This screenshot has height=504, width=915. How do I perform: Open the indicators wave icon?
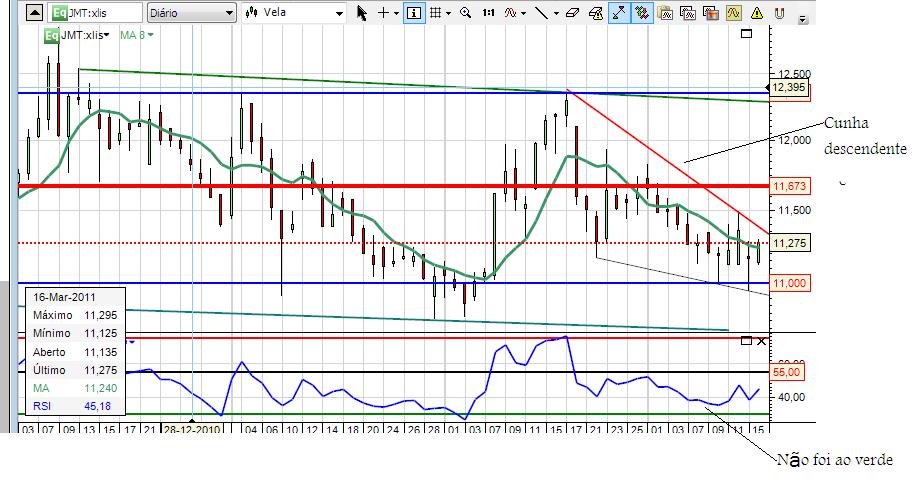pos(511,13)
